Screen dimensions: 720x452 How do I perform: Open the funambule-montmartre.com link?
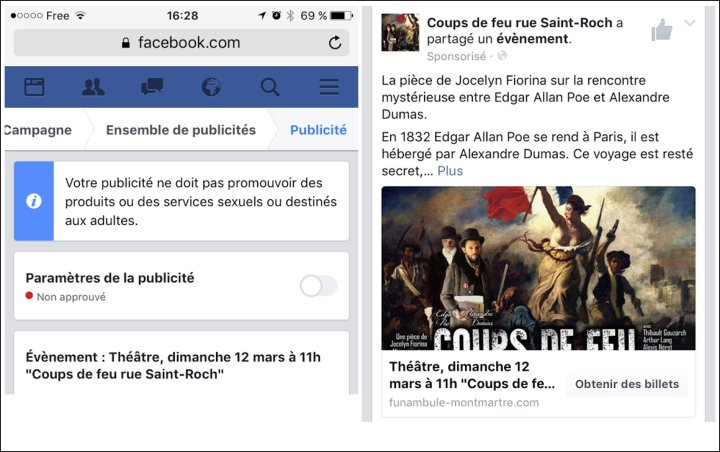pyautogui.click(x=464, y=403)
